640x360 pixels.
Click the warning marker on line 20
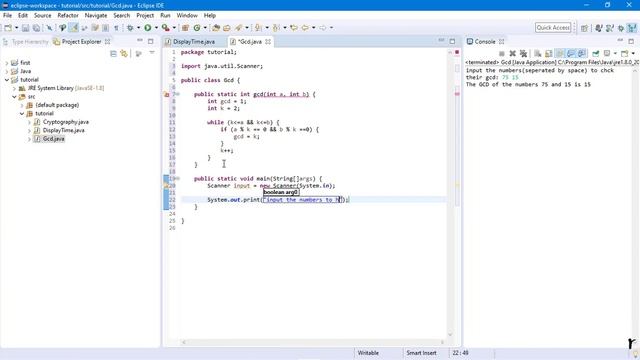(x=167, y=186)
